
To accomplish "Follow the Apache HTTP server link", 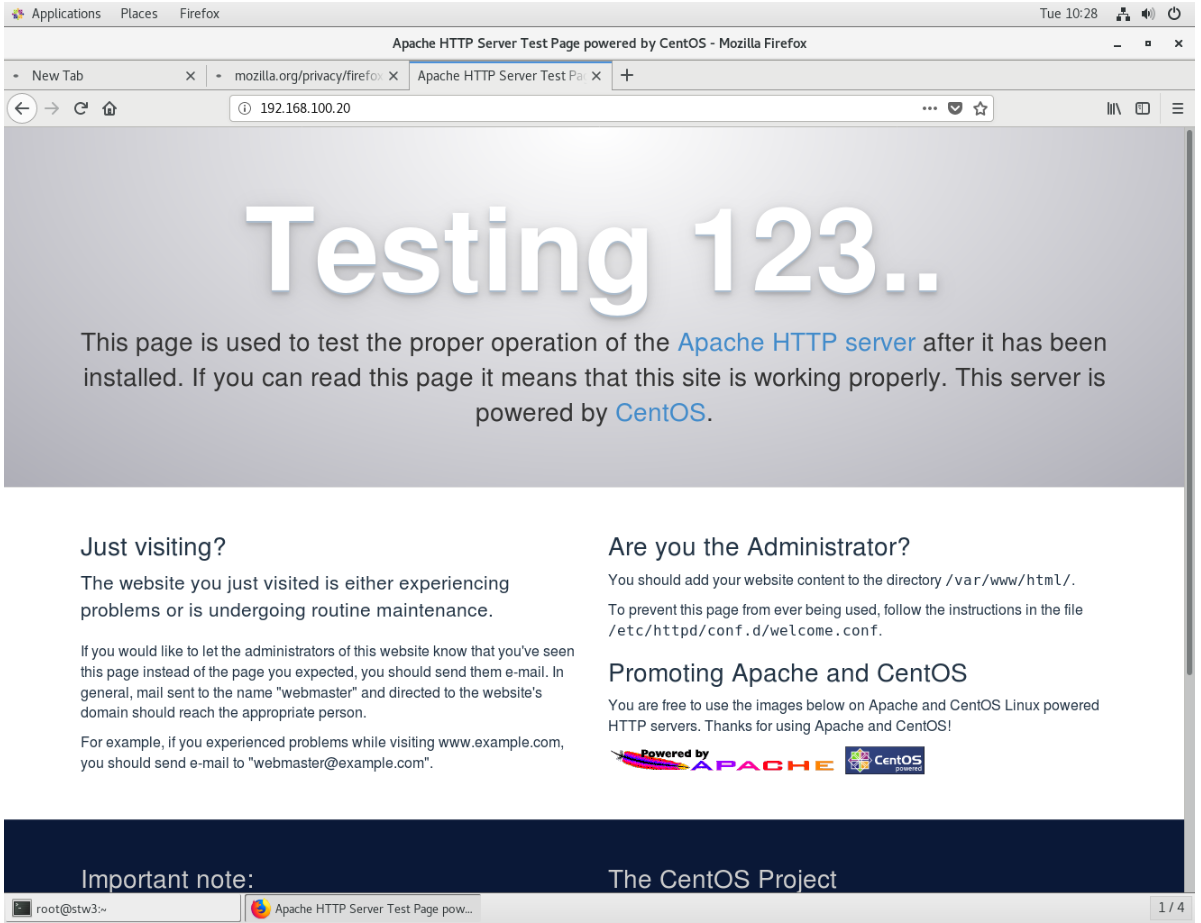I will (796, 343).
